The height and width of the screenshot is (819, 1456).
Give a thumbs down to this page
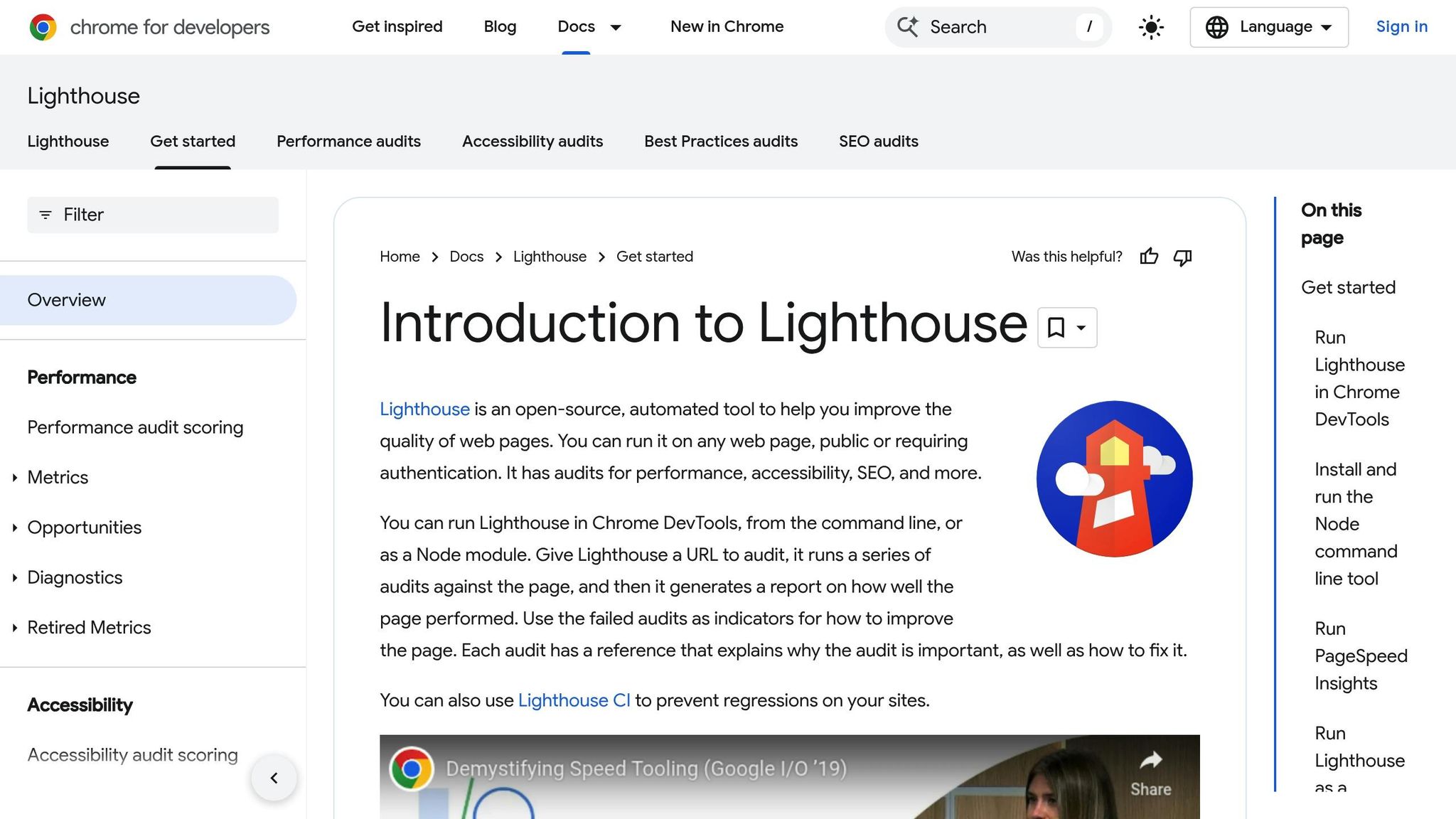pos(1182,257)
